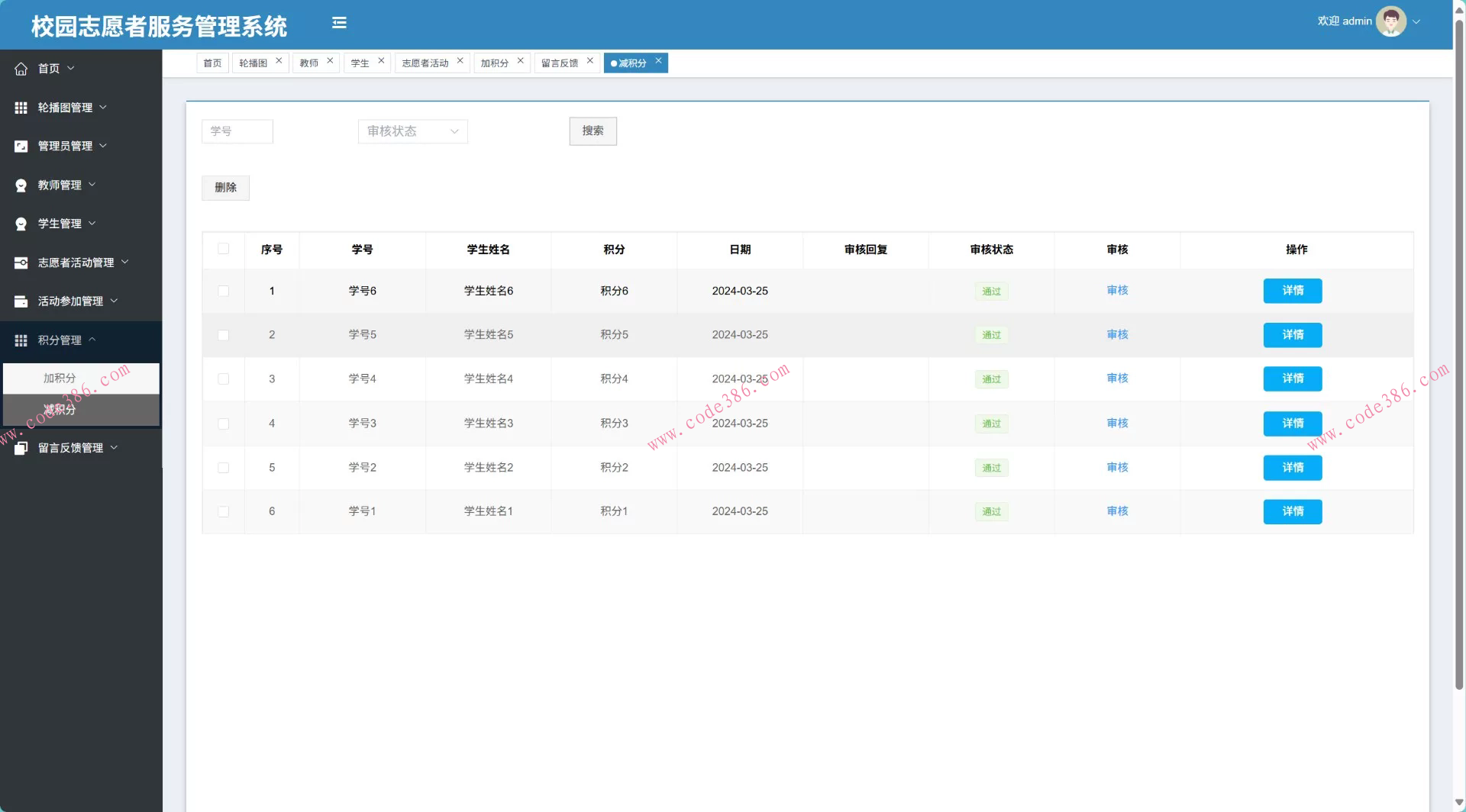The width and height of the screenshot is (1466, 812).
Task: Click the sidebar collapse hamburger icon
Action: point(339,23)
